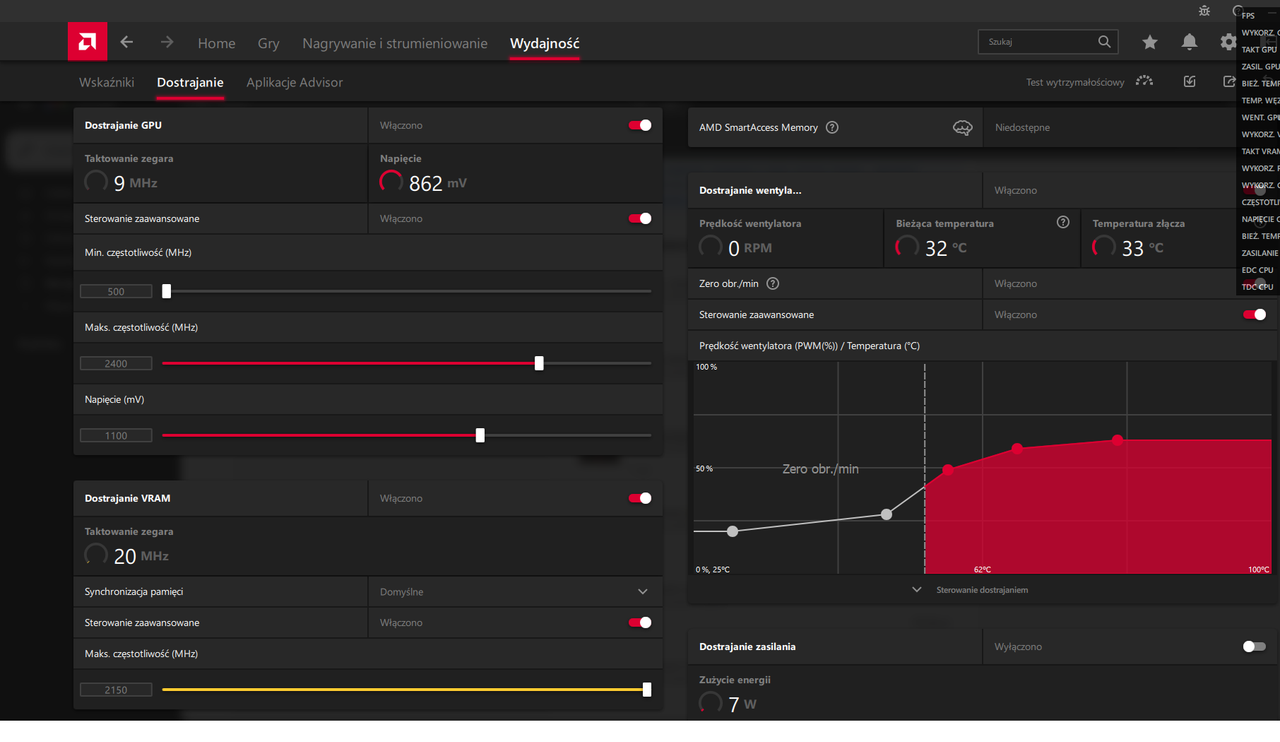Click the load profile icon
This screenshot has height=742, width=1280.
(x=1189, y=81)
